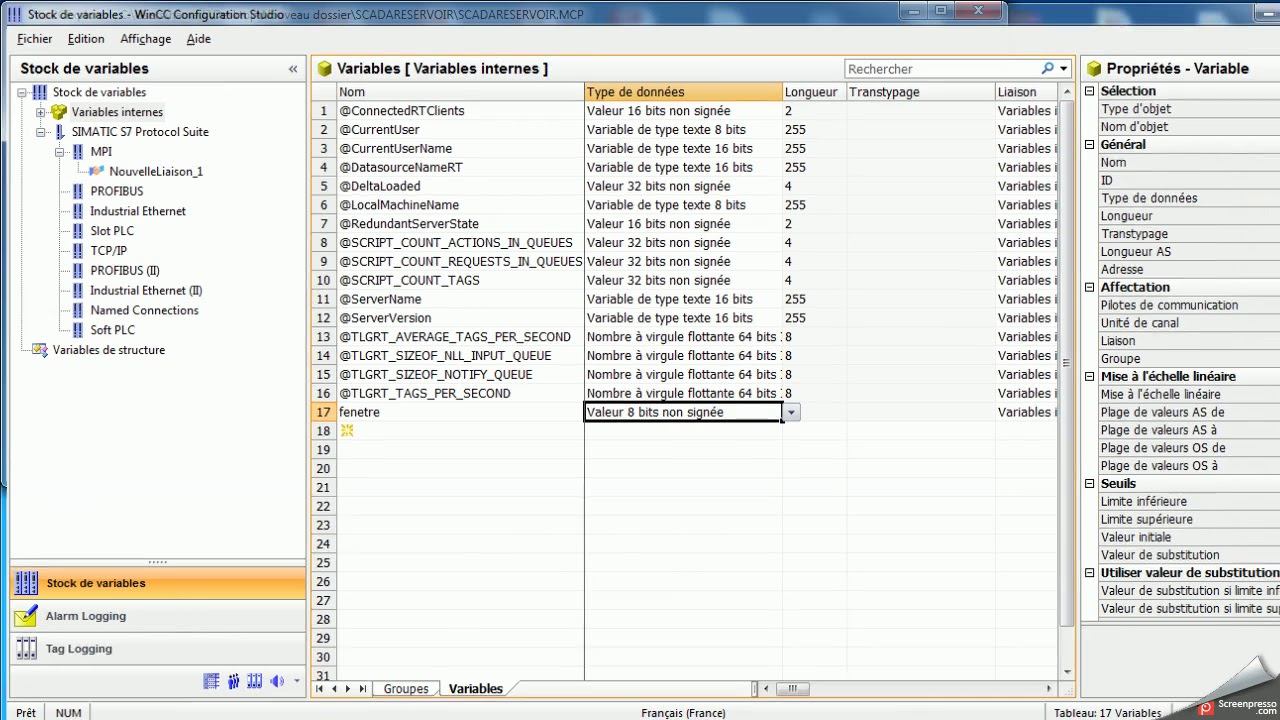
Task: Click the Type de données column header
Action: click(x=684, y=92)
